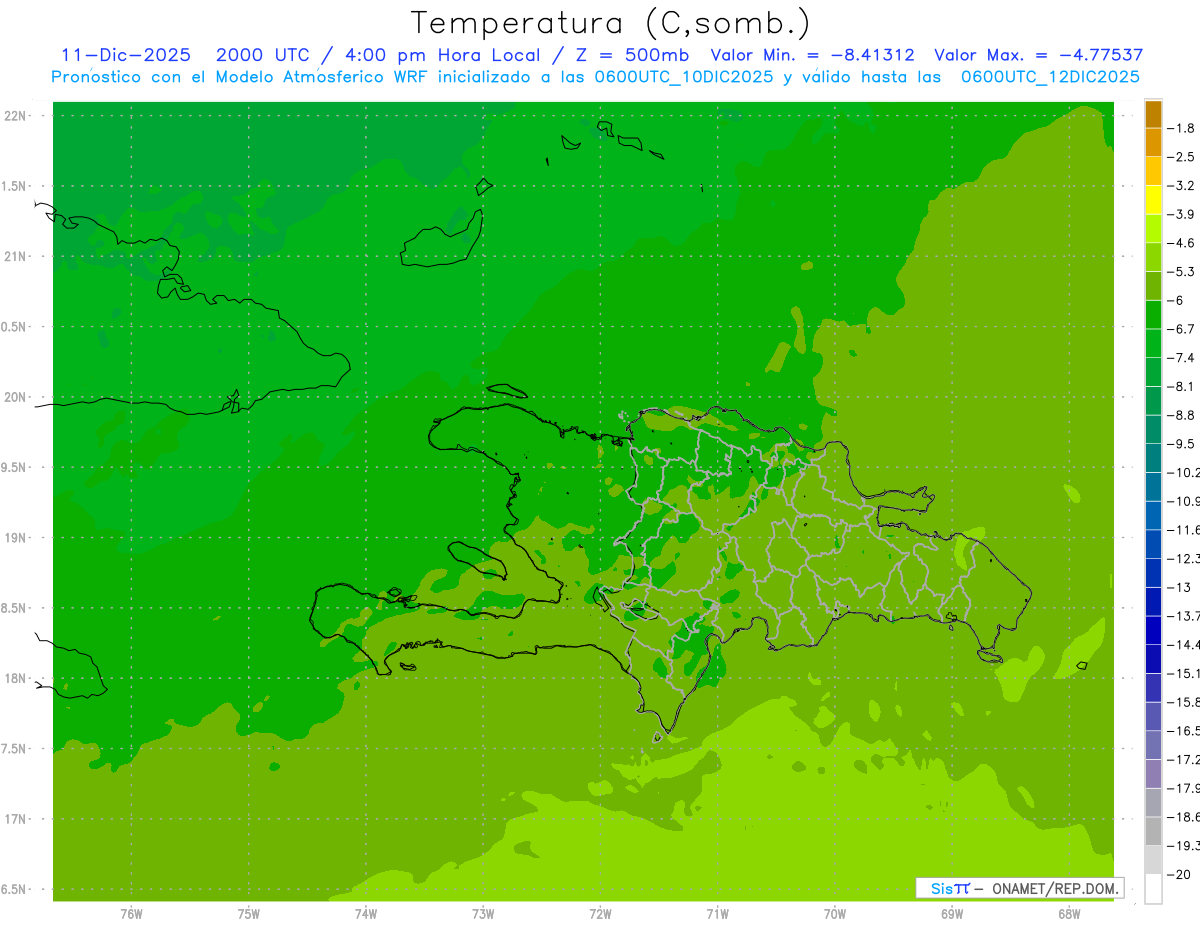
Task: Click the "74W" longitude axis label
Action: (366, 914)
